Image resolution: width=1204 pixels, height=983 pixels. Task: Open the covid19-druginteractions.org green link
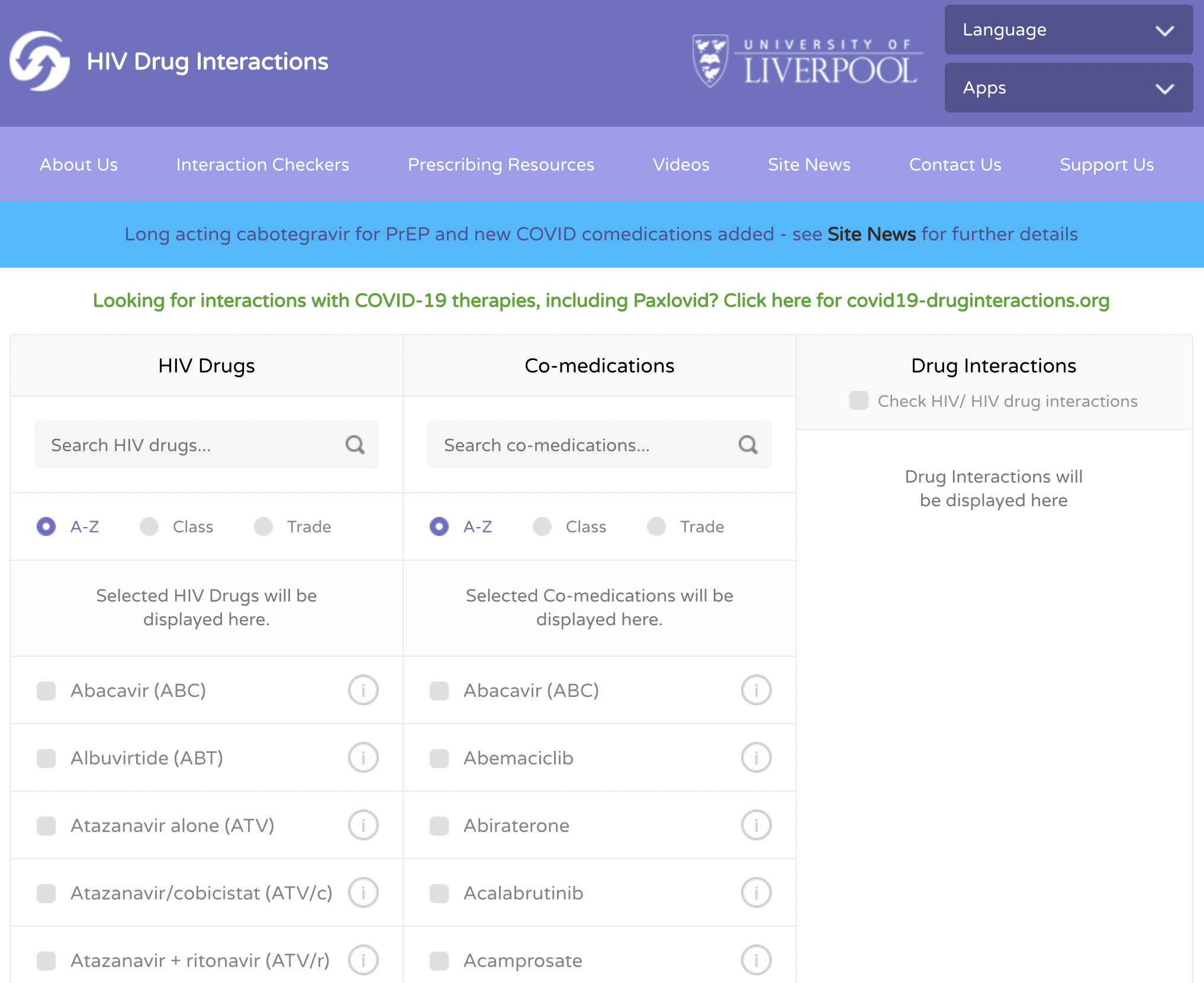pyautogui.click(x=601, y=300)
